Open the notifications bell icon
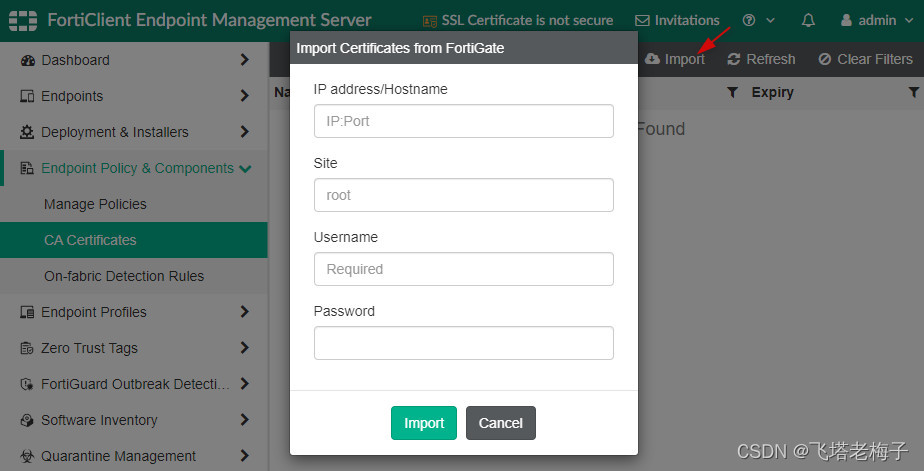This screenshot has width=924, height=471. tap(808, 21)
